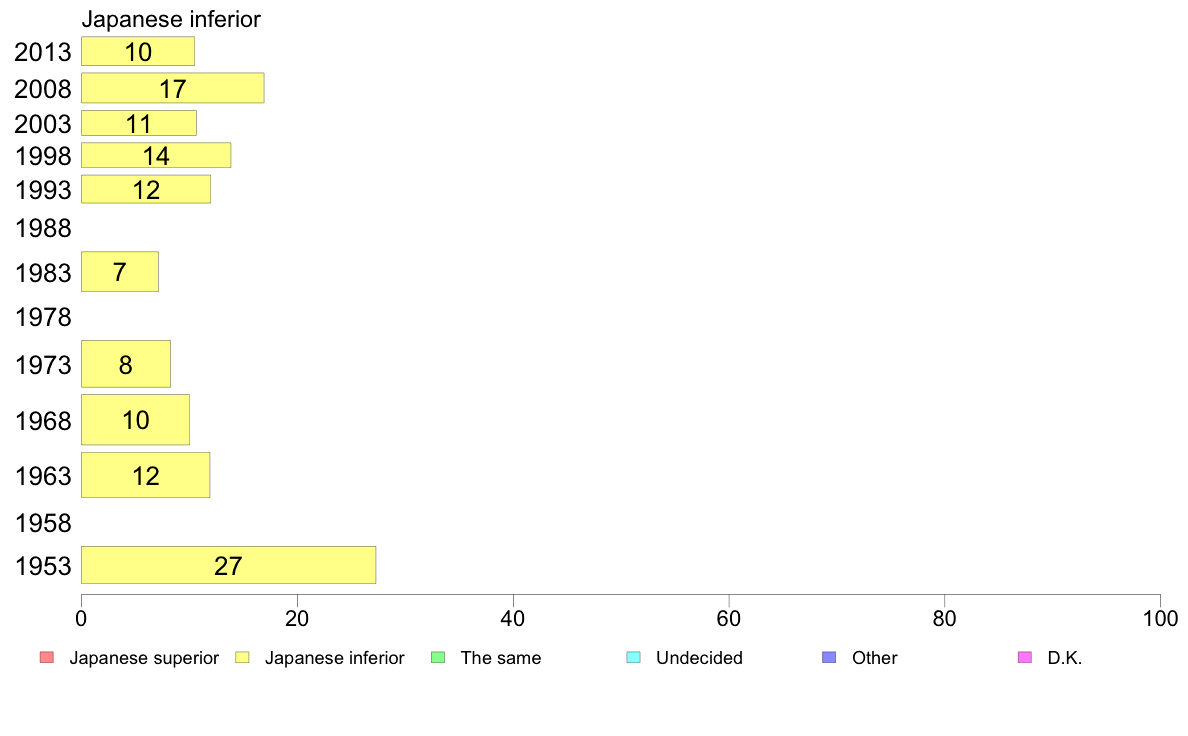The width and height of the screenshot is (1188, 736).
Task: Click the 40 tick on the x-axis
Action: click(x=513, y=619)
